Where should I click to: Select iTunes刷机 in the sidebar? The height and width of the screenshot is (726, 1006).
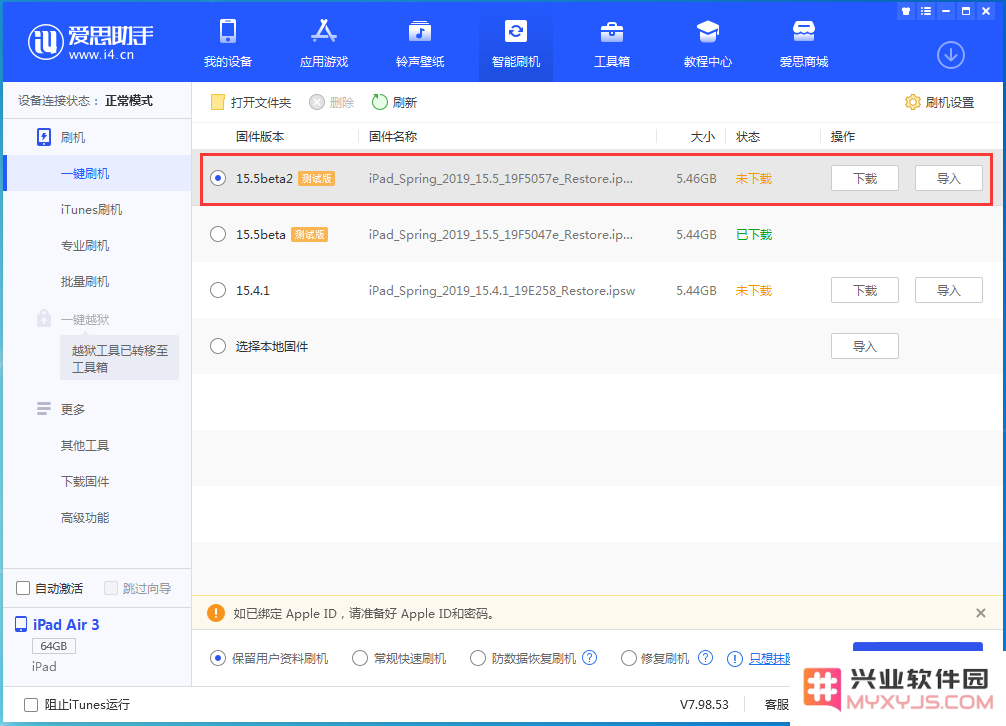click(x=91, y=210)
